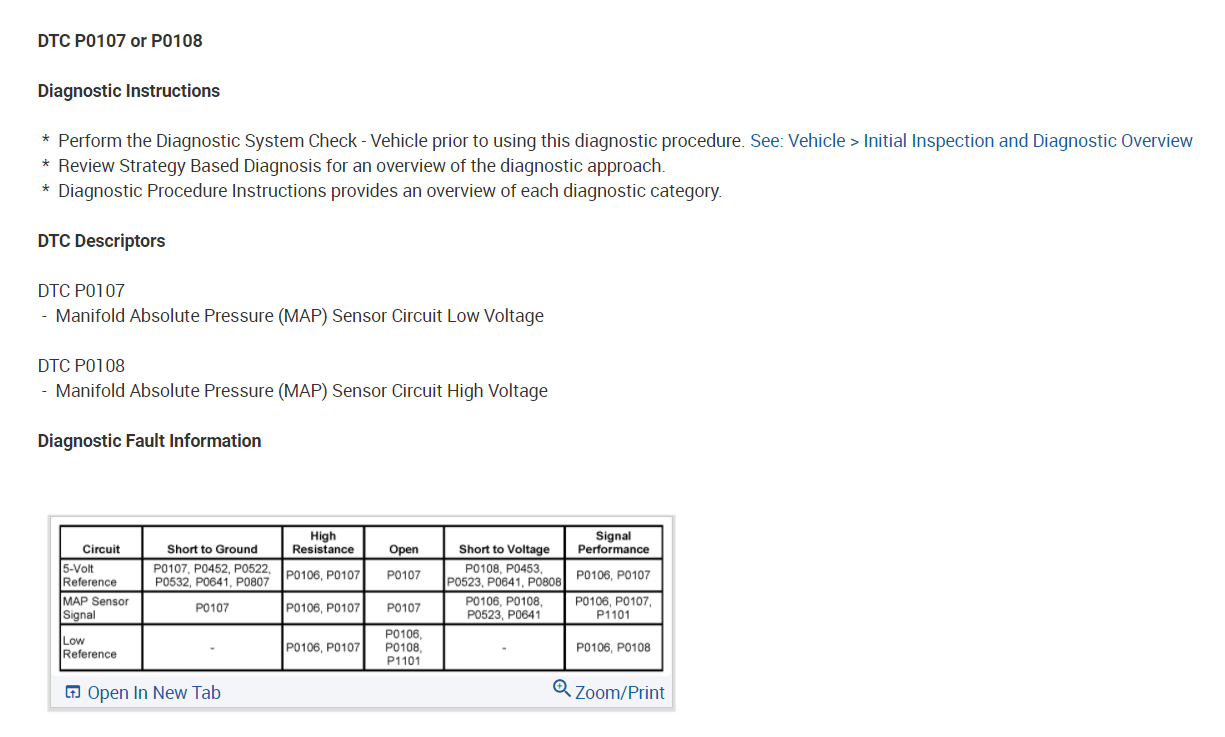Click the 'Review Strategy Based Diagnosis' bullet line
1225x737 pixels.
(x=361, y=166)
